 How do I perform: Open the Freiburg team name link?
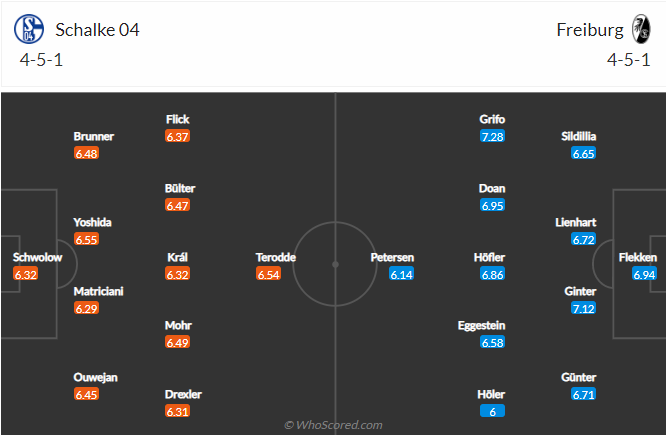pyautogui.click(x=590, y=30)
